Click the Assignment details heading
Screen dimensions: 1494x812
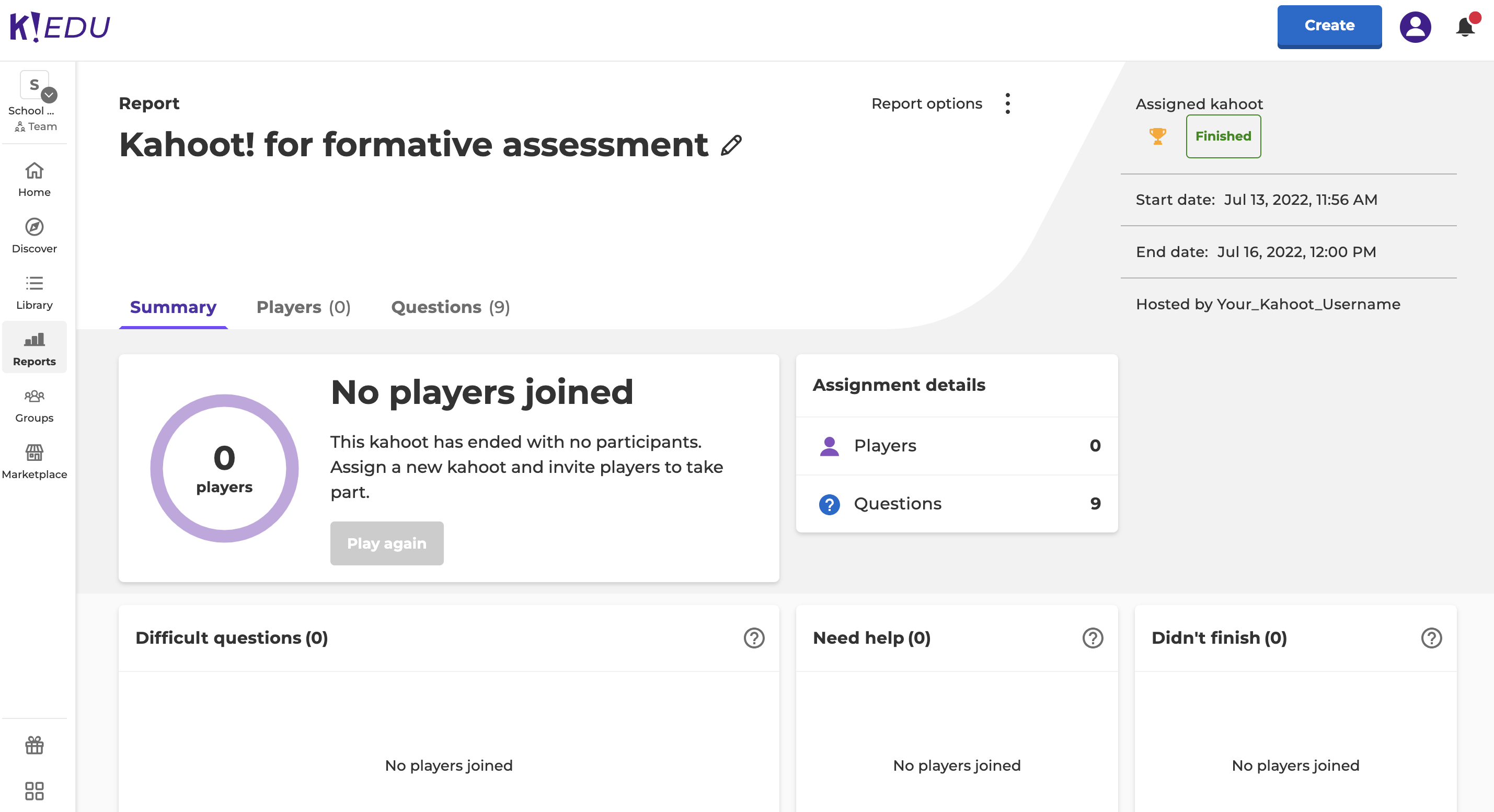tap(899, 385)
